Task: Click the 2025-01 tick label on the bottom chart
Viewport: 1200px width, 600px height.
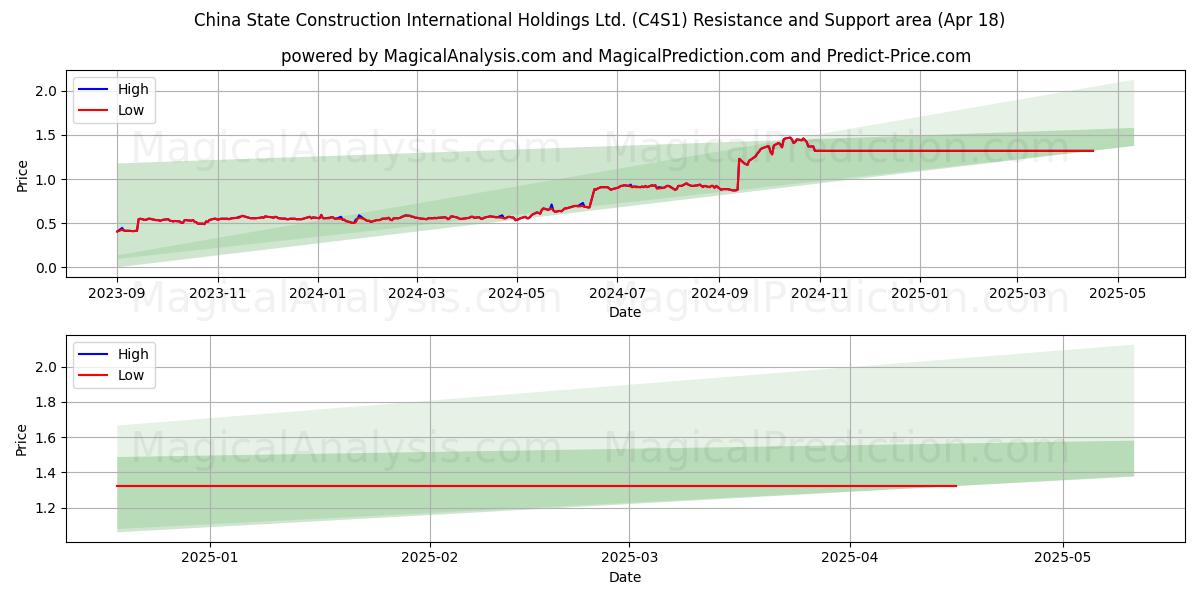Action: coord(210,559)
